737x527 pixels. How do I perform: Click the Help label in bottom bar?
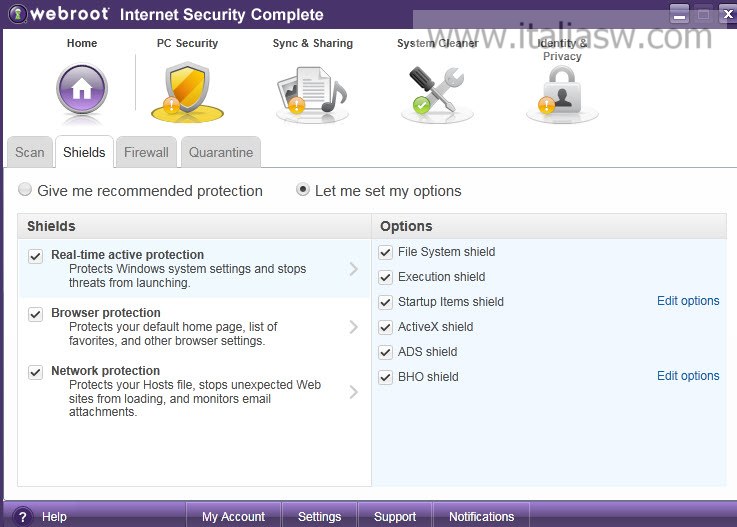(55, 517)
